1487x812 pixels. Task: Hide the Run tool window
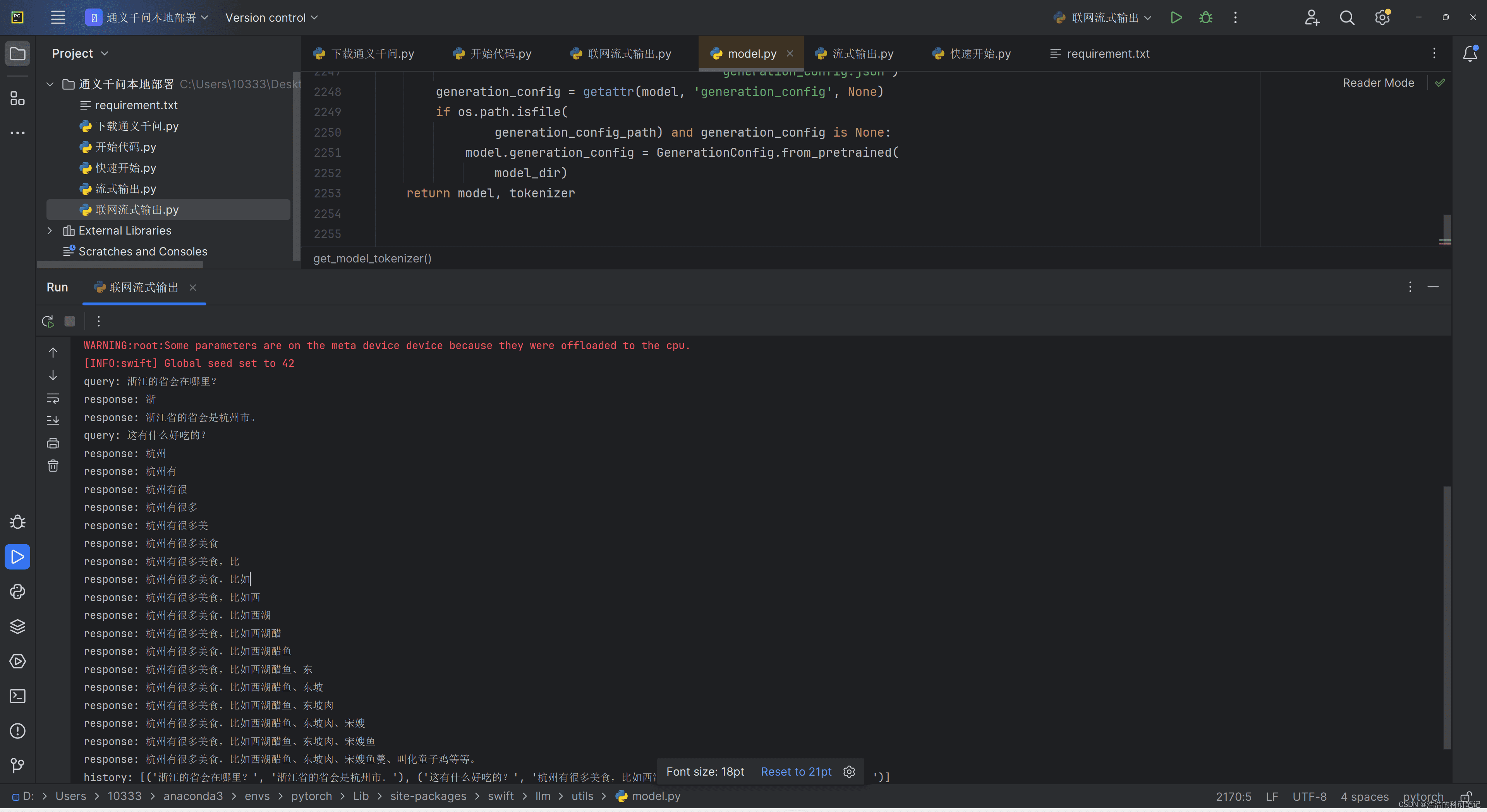coord(1433,287)
